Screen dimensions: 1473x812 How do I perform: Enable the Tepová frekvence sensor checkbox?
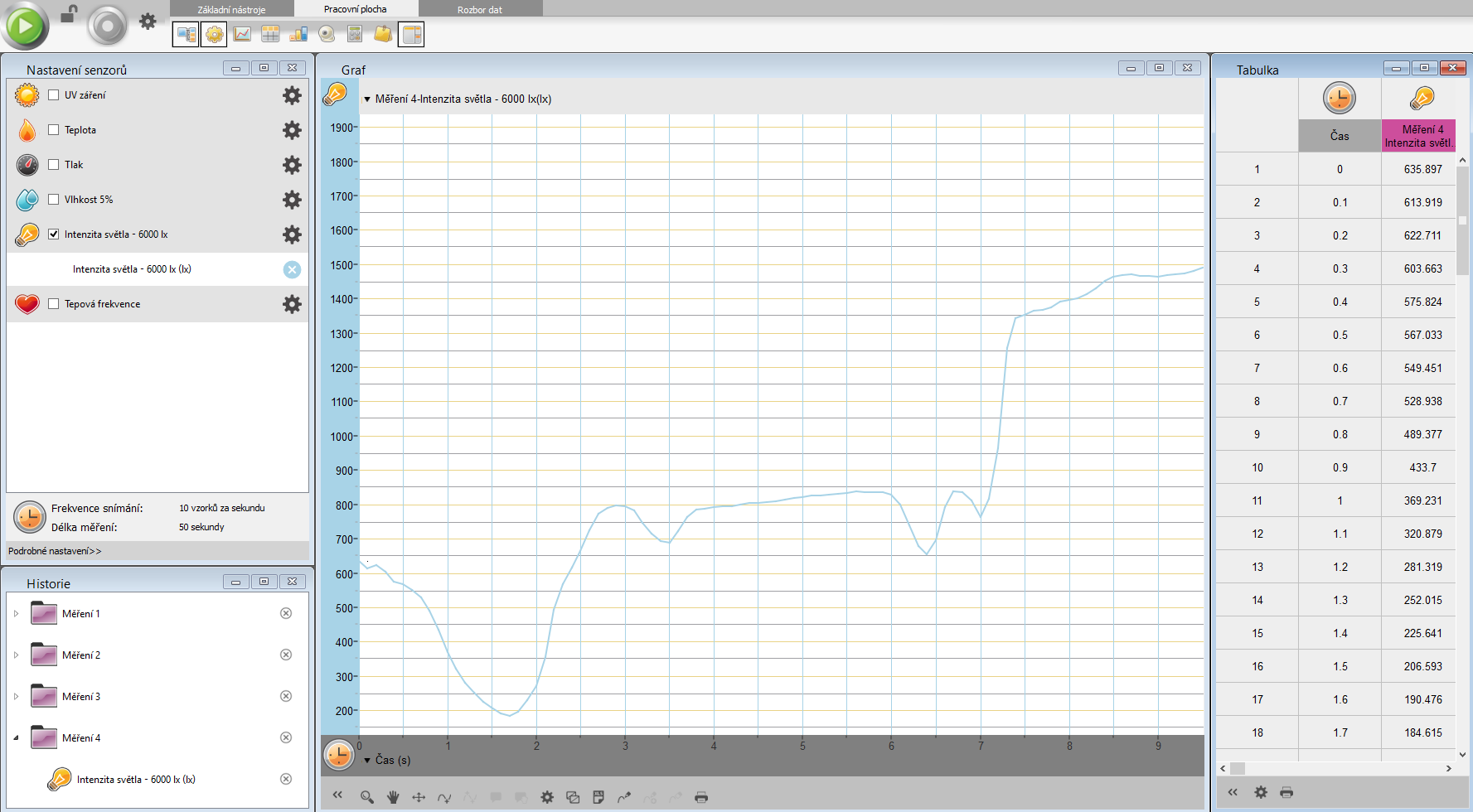(54, 304)
